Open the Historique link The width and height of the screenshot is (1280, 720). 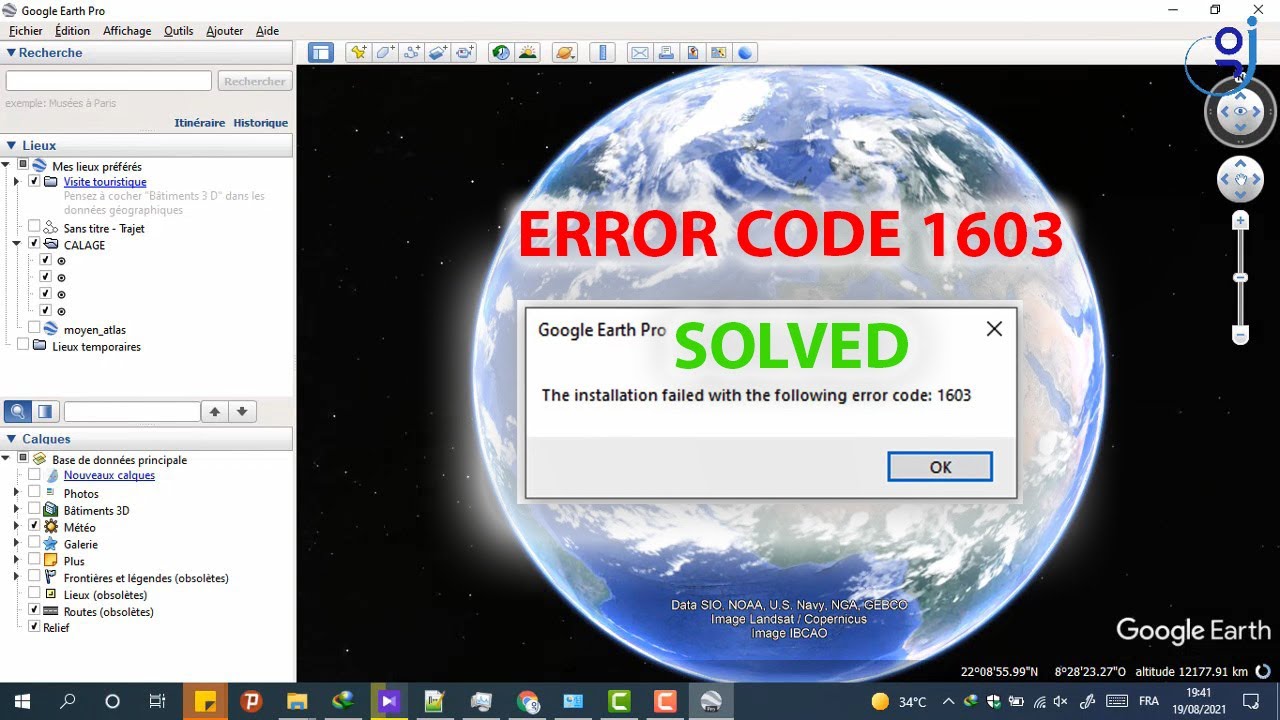261,122
